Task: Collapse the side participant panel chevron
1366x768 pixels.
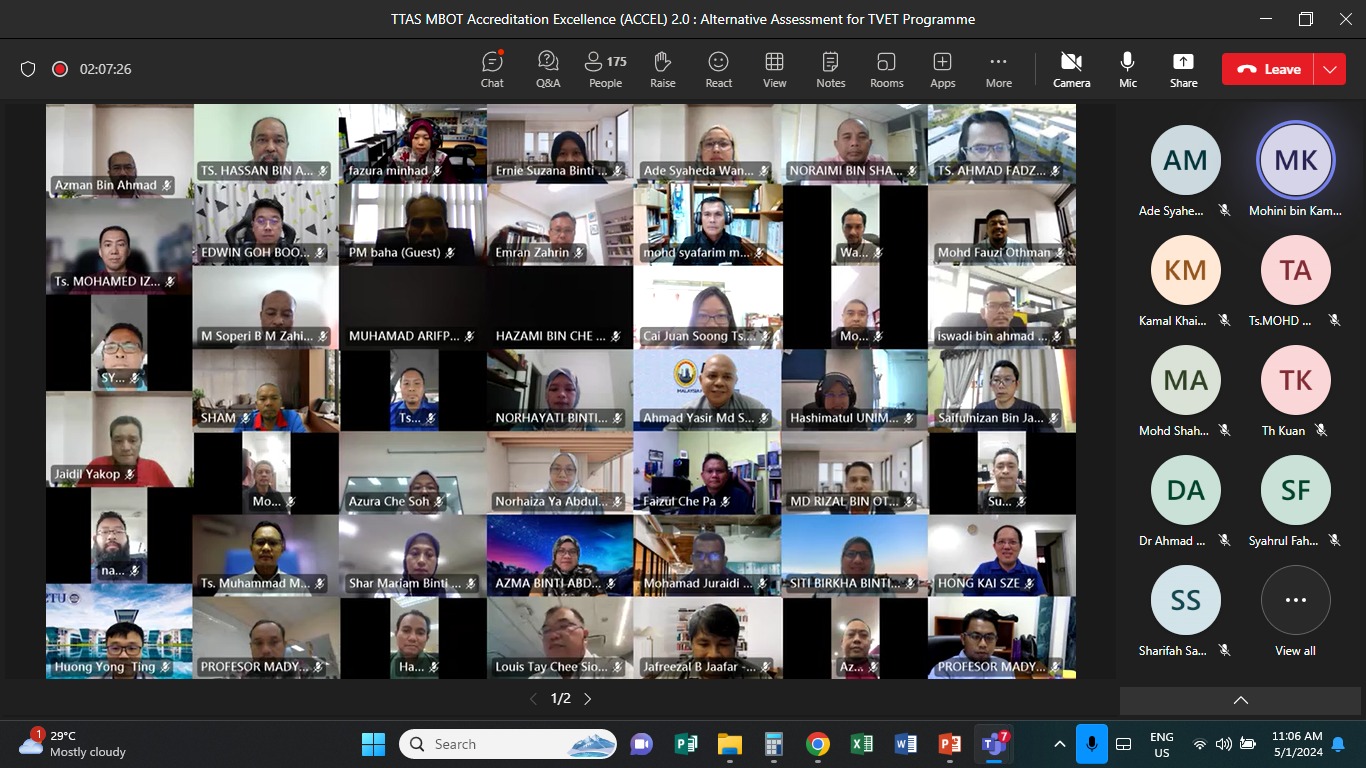Action: [1241, 700]
